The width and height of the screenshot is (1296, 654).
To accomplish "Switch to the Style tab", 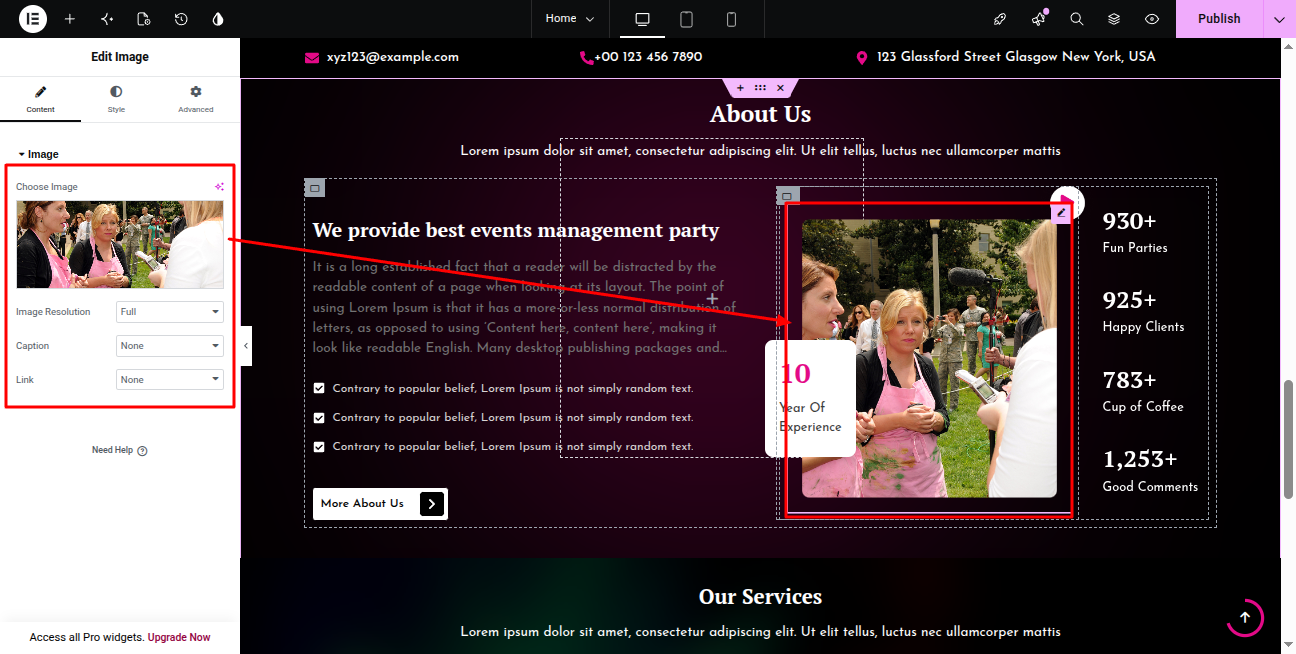I will tap(116, 99).
